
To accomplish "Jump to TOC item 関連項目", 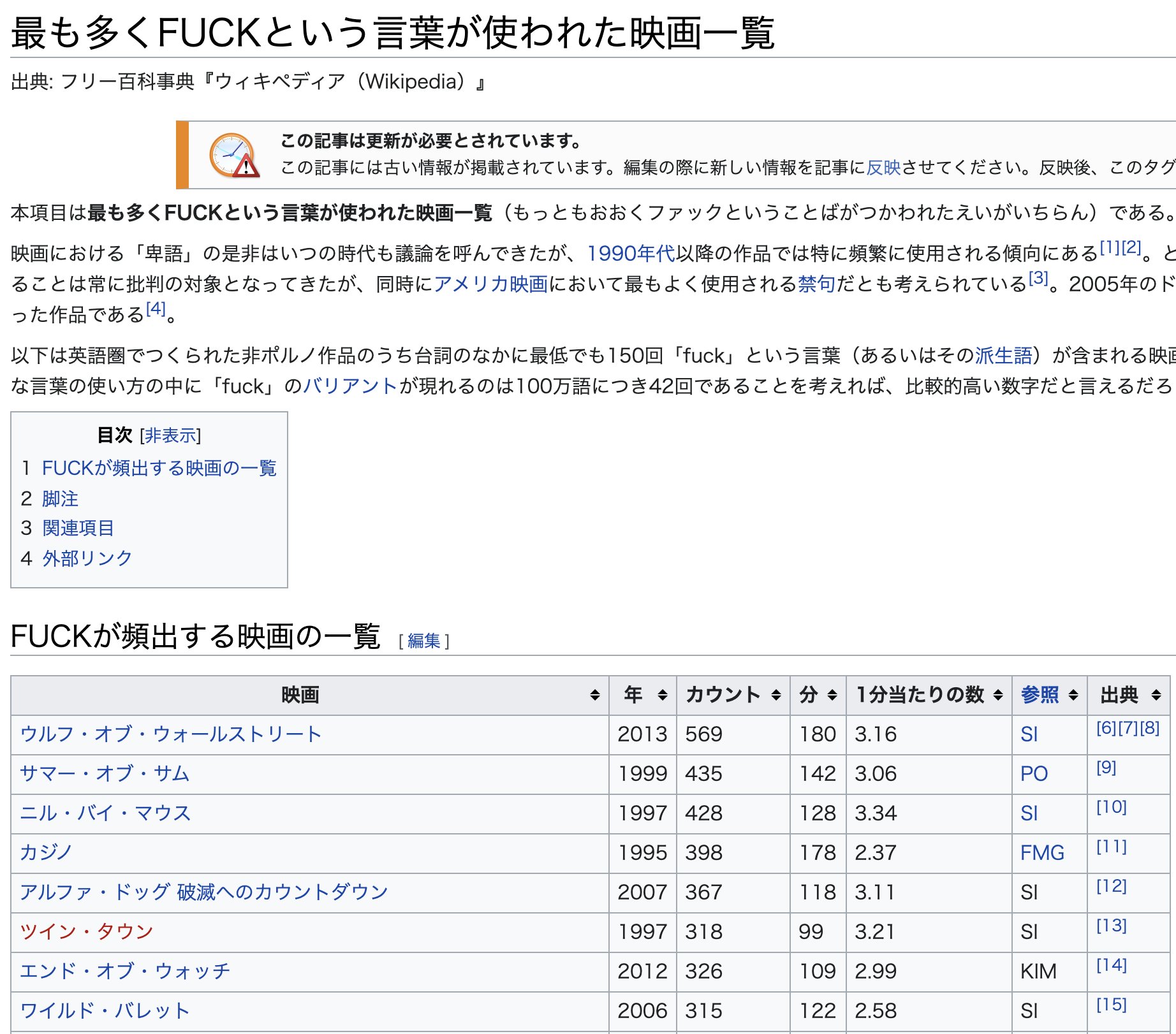I will coord(78,528).
